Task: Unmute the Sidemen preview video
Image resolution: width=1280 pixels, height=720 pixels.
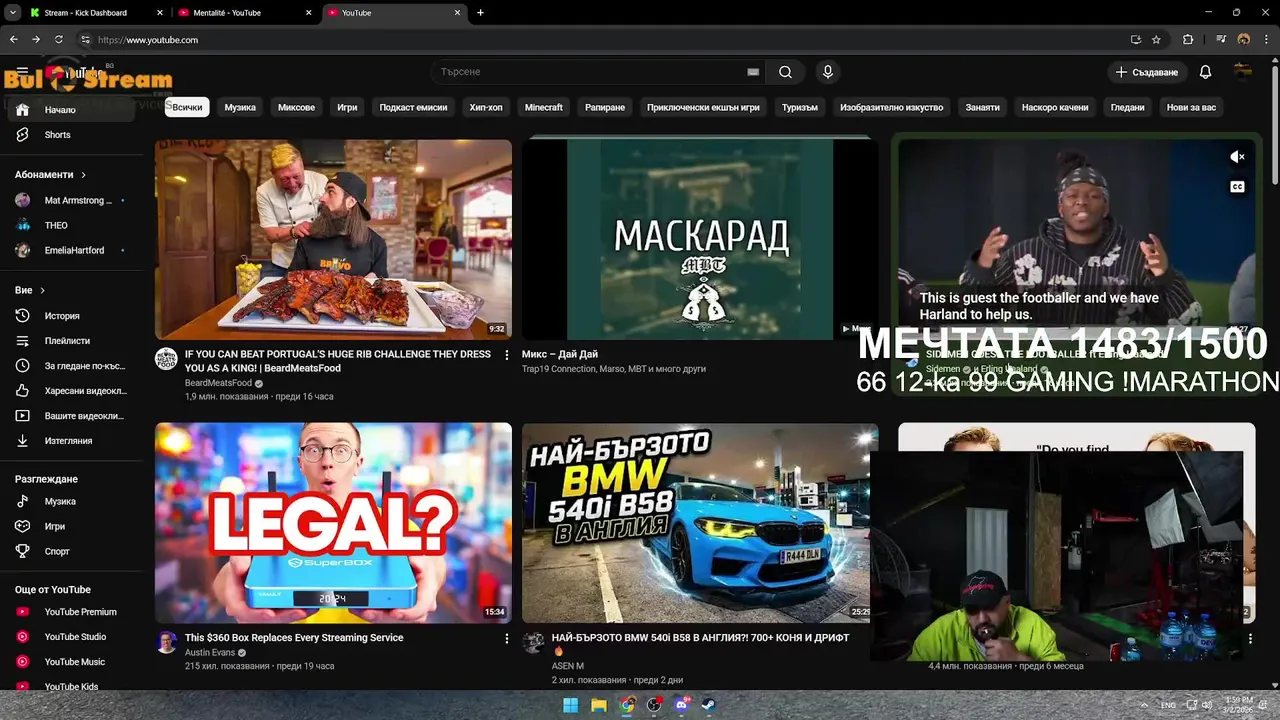Action: pyautogui.click(x=1237, y=157)
